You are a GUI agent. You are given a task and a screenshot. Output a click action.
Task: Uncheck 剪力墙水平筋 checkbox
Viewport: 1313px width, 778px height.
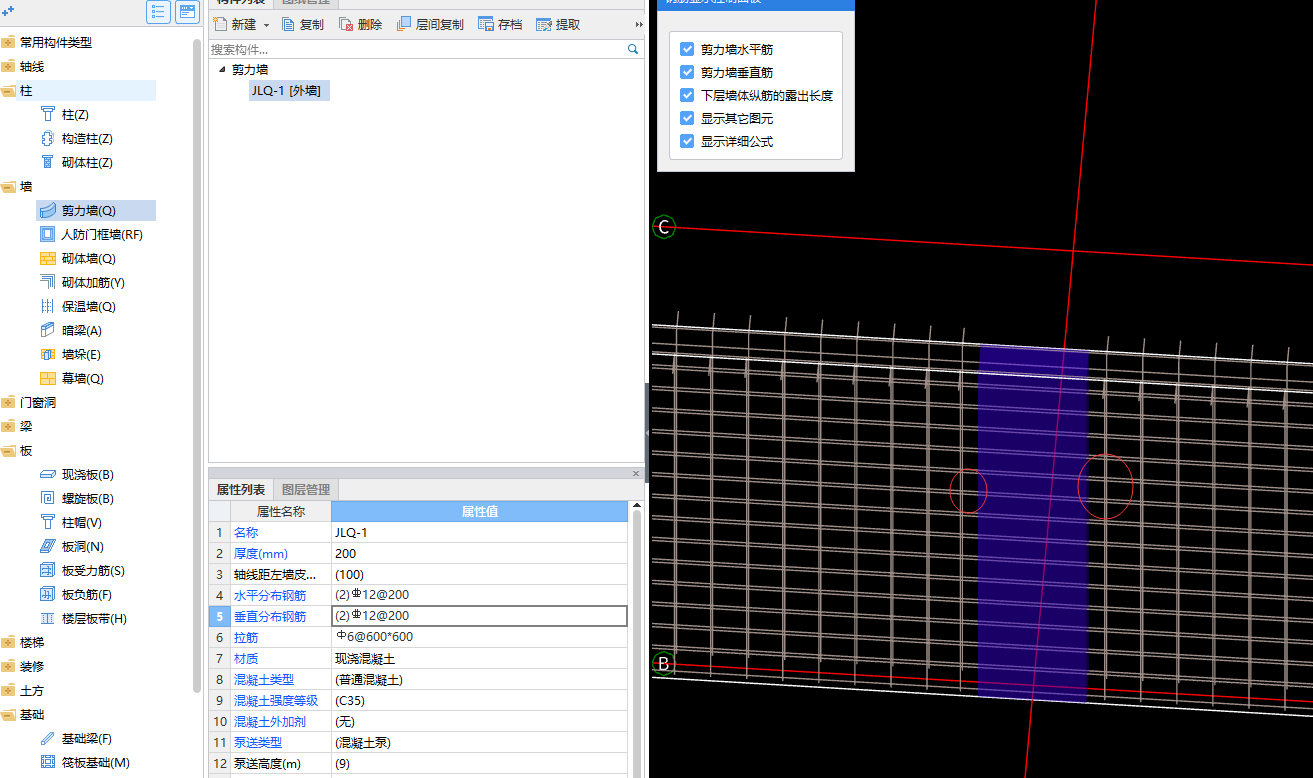687,49
